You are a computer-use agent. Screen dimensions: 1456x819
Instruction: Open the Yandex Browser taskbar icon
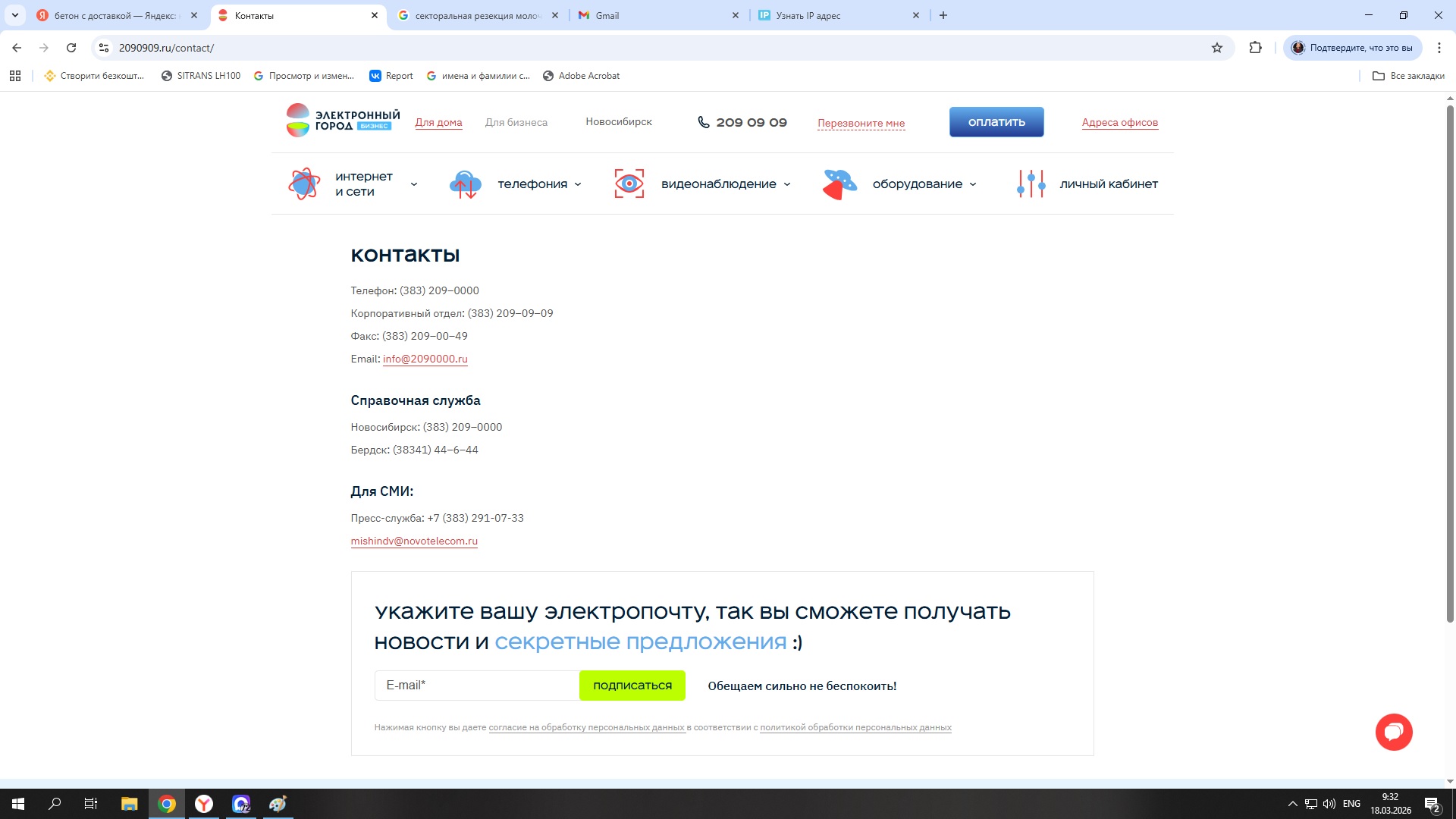coord(204,804)
